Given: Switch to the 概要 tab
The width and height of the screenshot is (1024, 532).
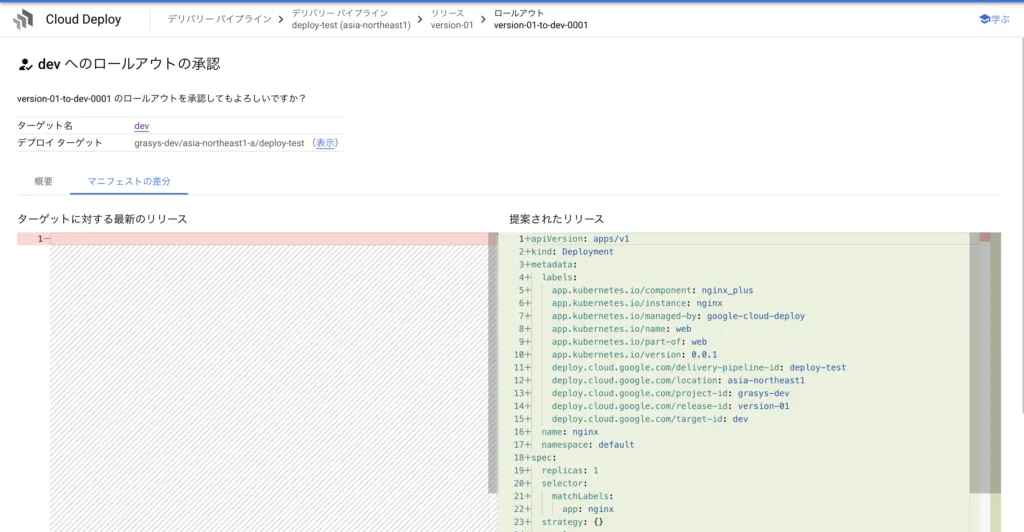Looking at the screenshot, I should click(44, 181).
